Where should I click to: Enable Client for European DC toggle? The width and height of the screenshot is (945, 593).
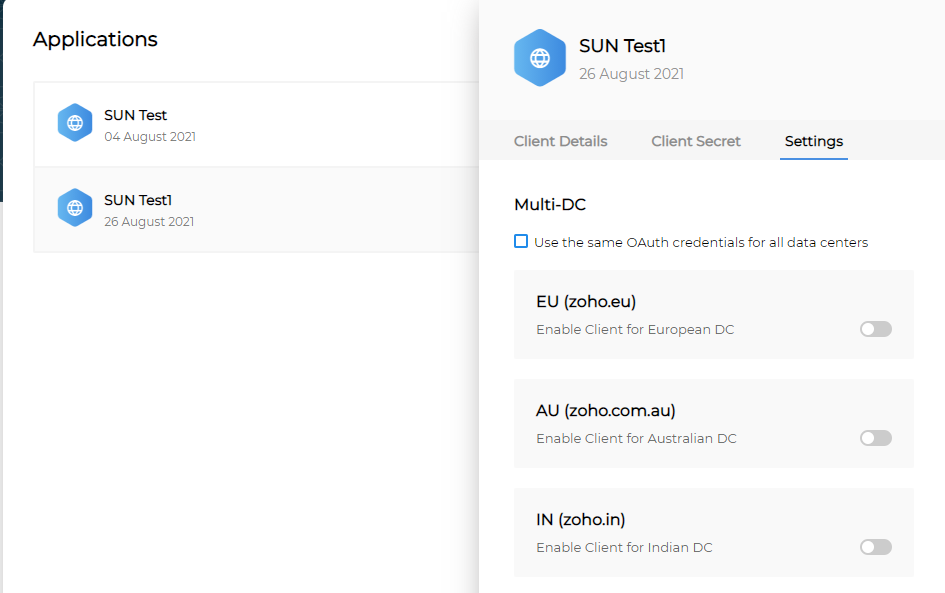875,329
